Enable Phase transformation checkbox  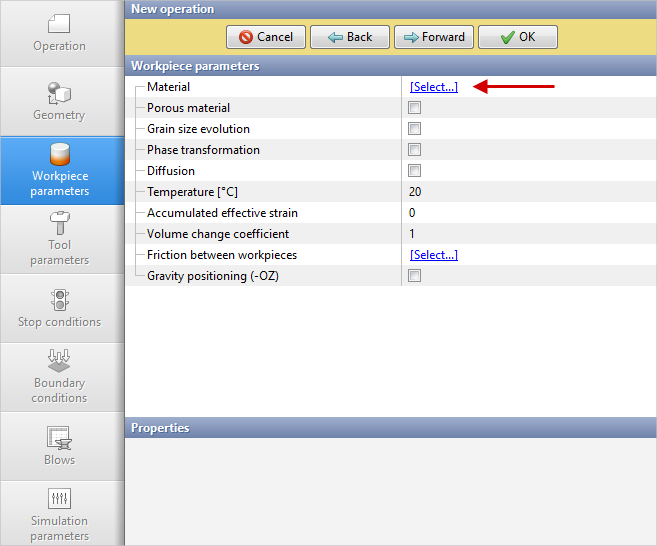(414, 150)
